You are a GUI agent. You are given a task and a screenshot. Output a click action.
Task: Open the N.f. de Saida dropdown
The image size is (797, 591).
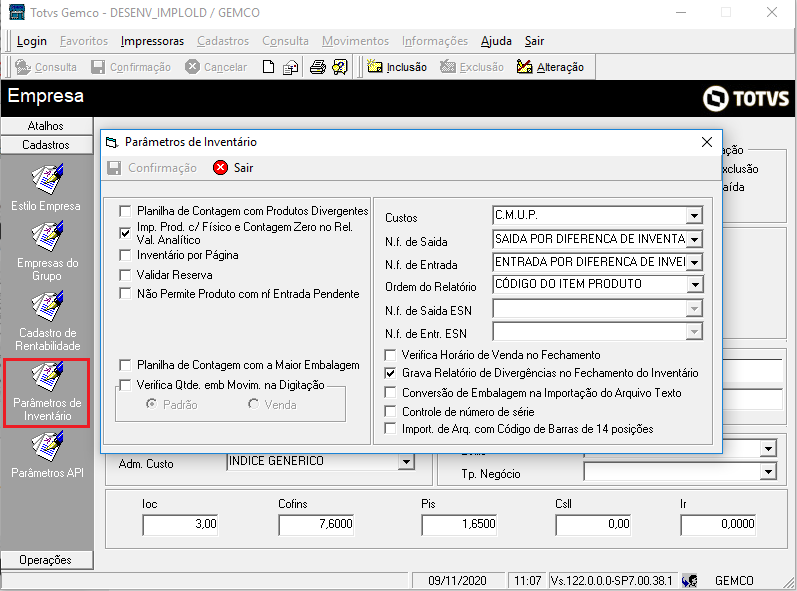694,239
